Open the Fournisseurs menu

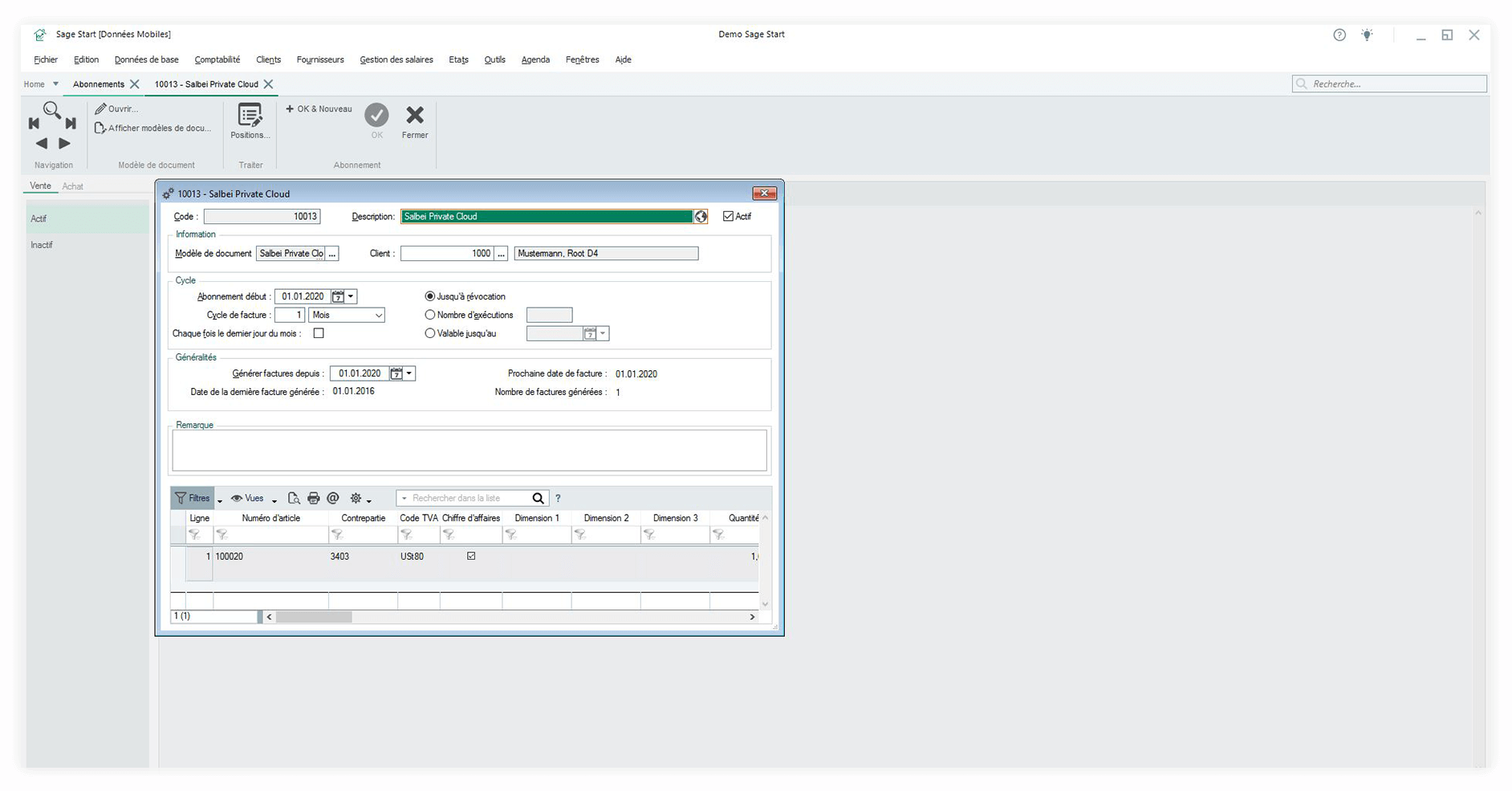pos(320,59)
